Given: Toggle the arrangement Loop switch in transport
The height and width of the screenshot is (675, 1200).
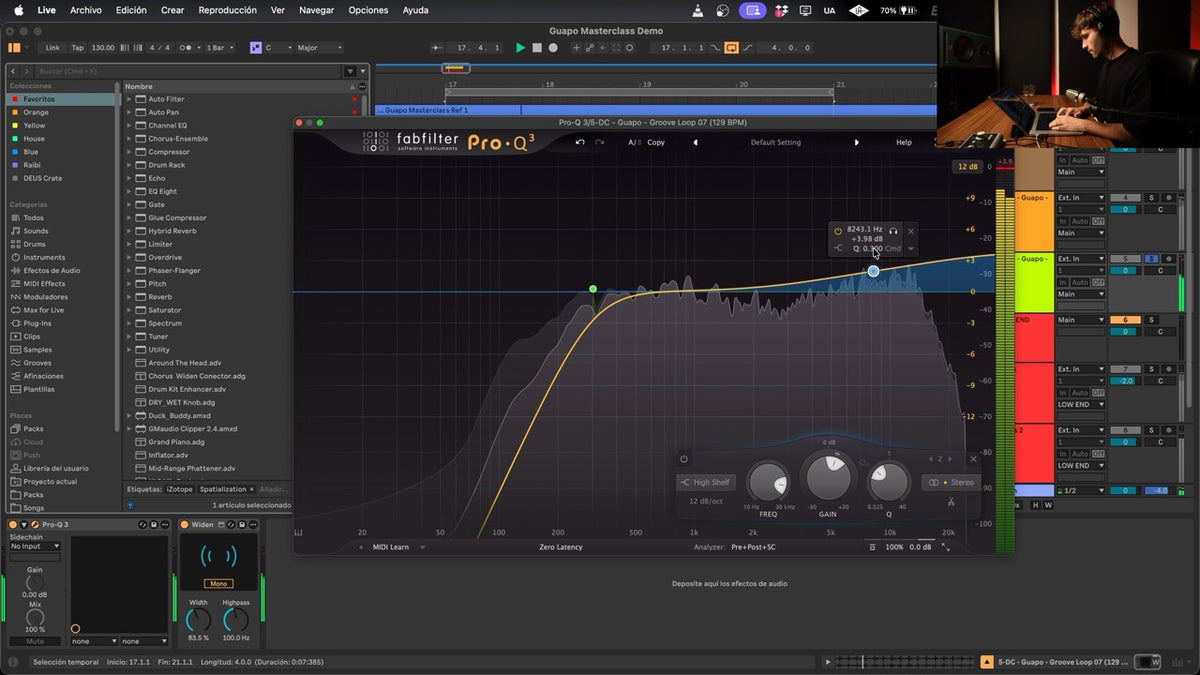Looking at the screenshot, I should pos(731,48).
